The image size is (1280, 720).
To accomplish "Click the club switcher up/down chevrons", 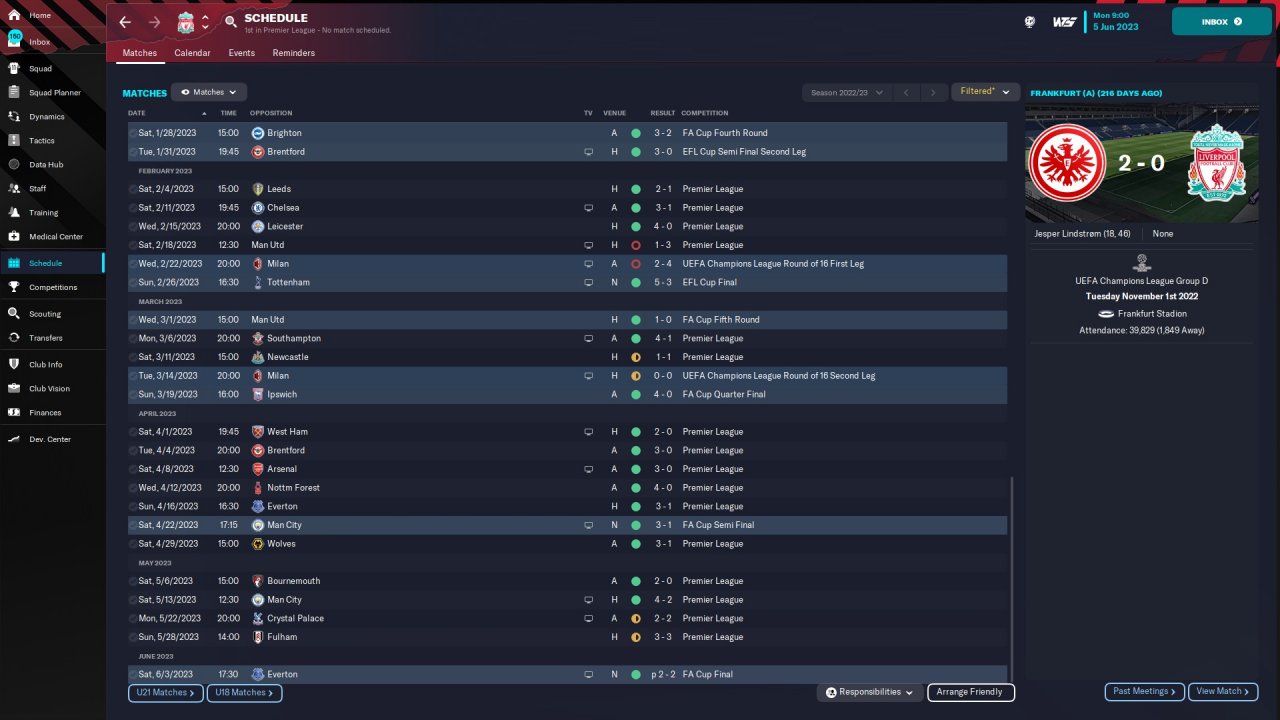I will click(205, 22).
